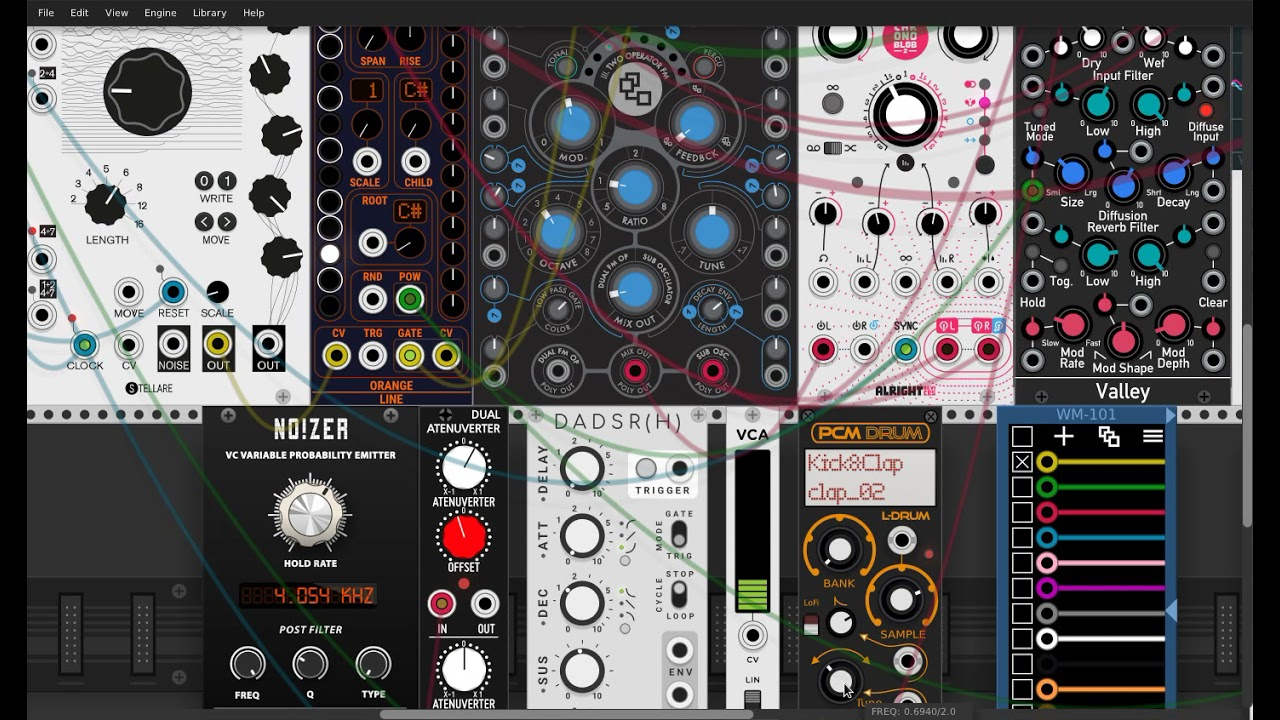Screen dimensions: 1280x720
Task: Open the File menu
Action: [x=46, y=13]
